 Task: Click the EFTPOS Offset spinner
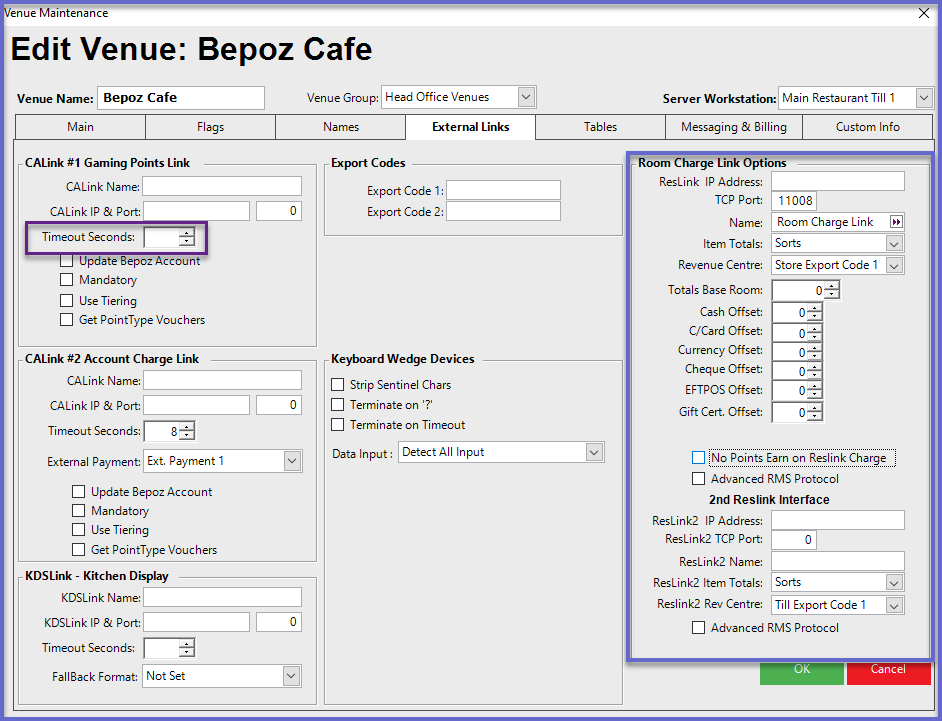797,391
